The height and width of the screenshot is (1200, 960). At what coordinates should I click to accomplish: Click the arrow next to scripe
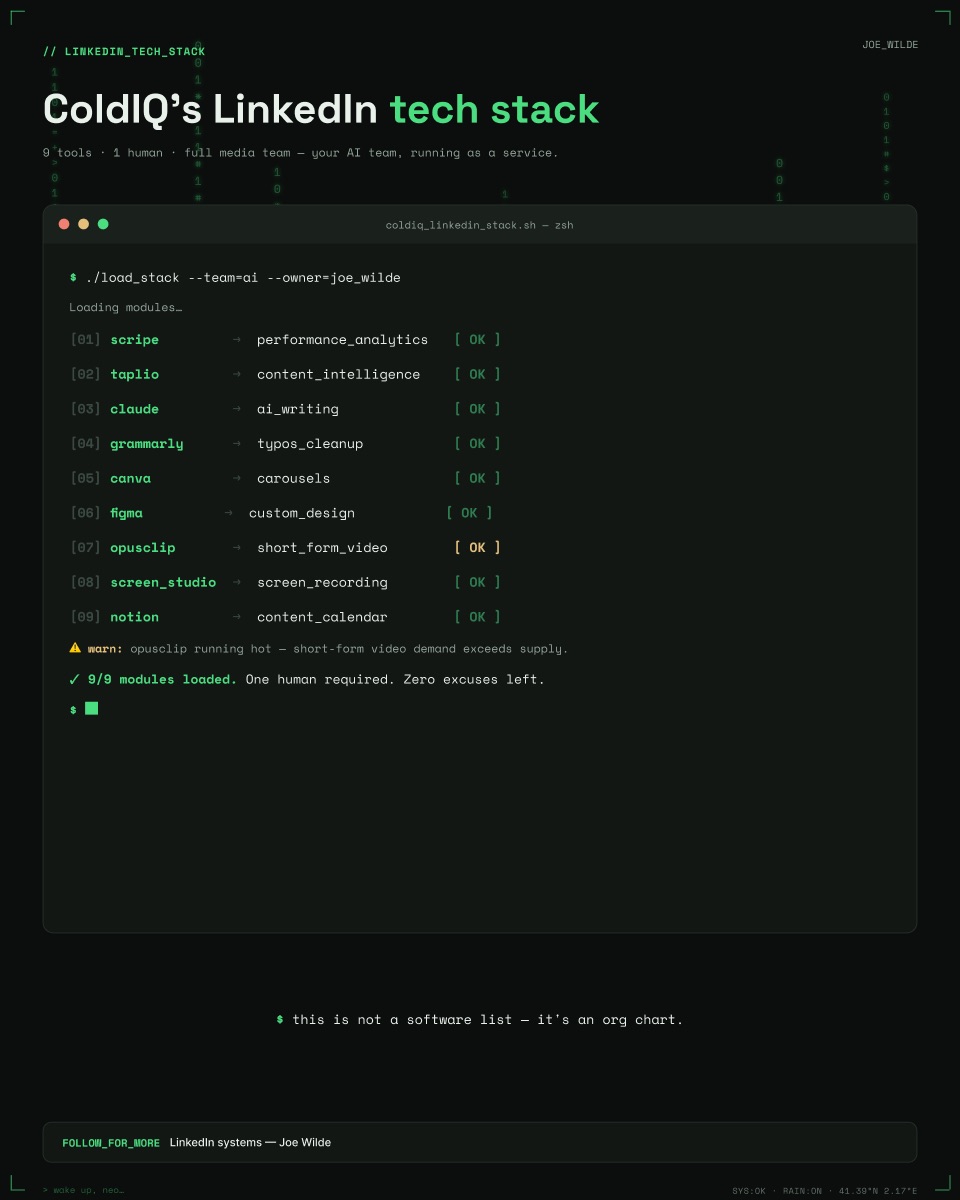click(x=237, y=340)
